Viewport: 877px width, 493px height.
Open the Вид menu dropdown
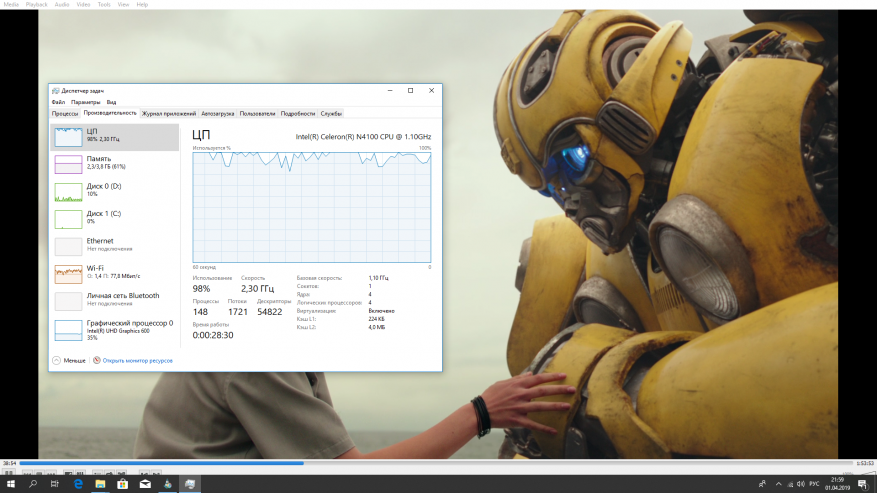111,102
